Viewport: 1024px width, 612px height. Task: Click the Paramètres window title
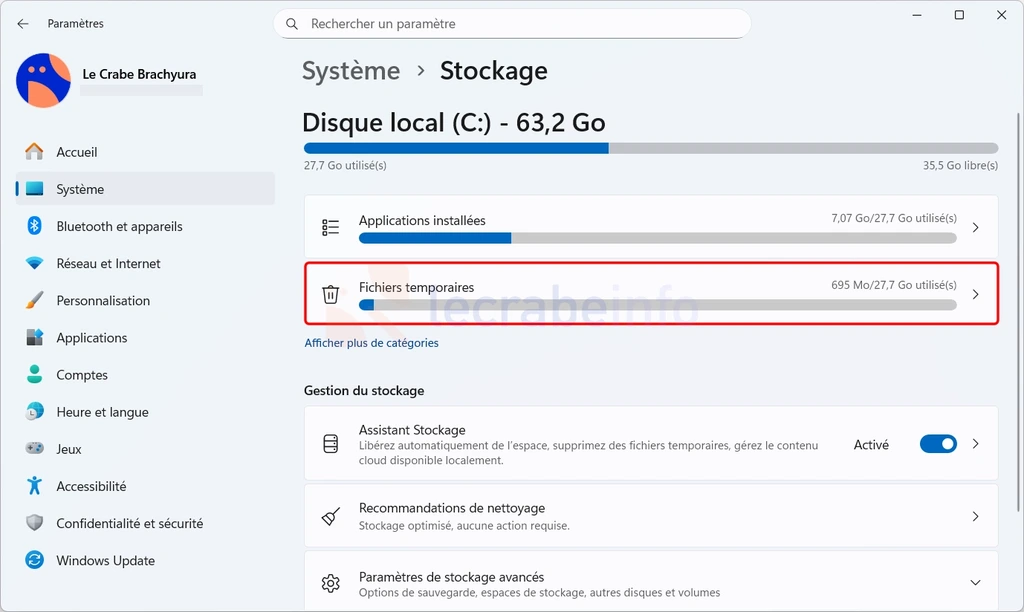[x=75, y=24]
